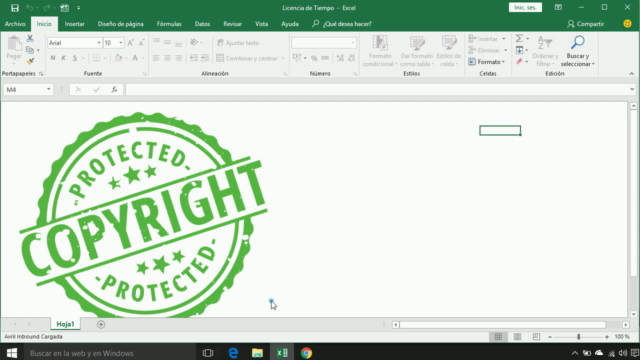The image size is (640, 360).
Task: Switch to Diseño de página tab
Action: point(120,24)
